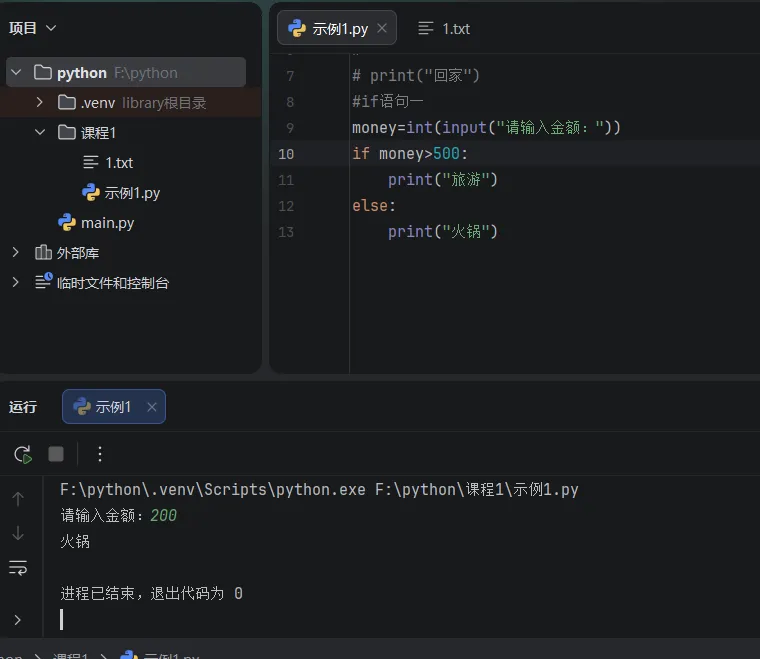Click the python project folder icon
Screen dimensions: 760x659
point(43,72)
